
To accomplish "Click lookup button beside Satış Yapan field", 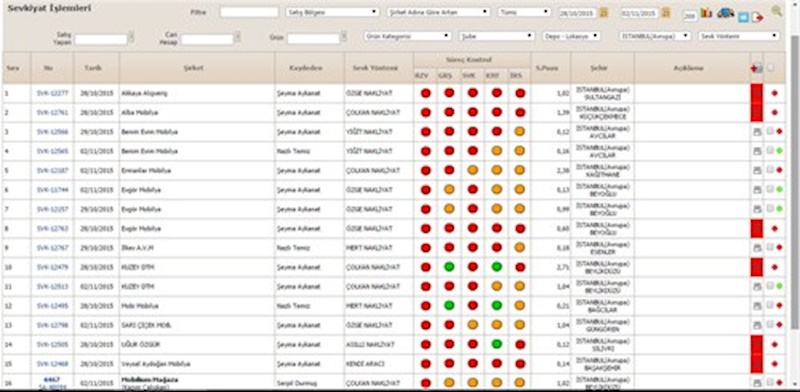I will point(131,37).
